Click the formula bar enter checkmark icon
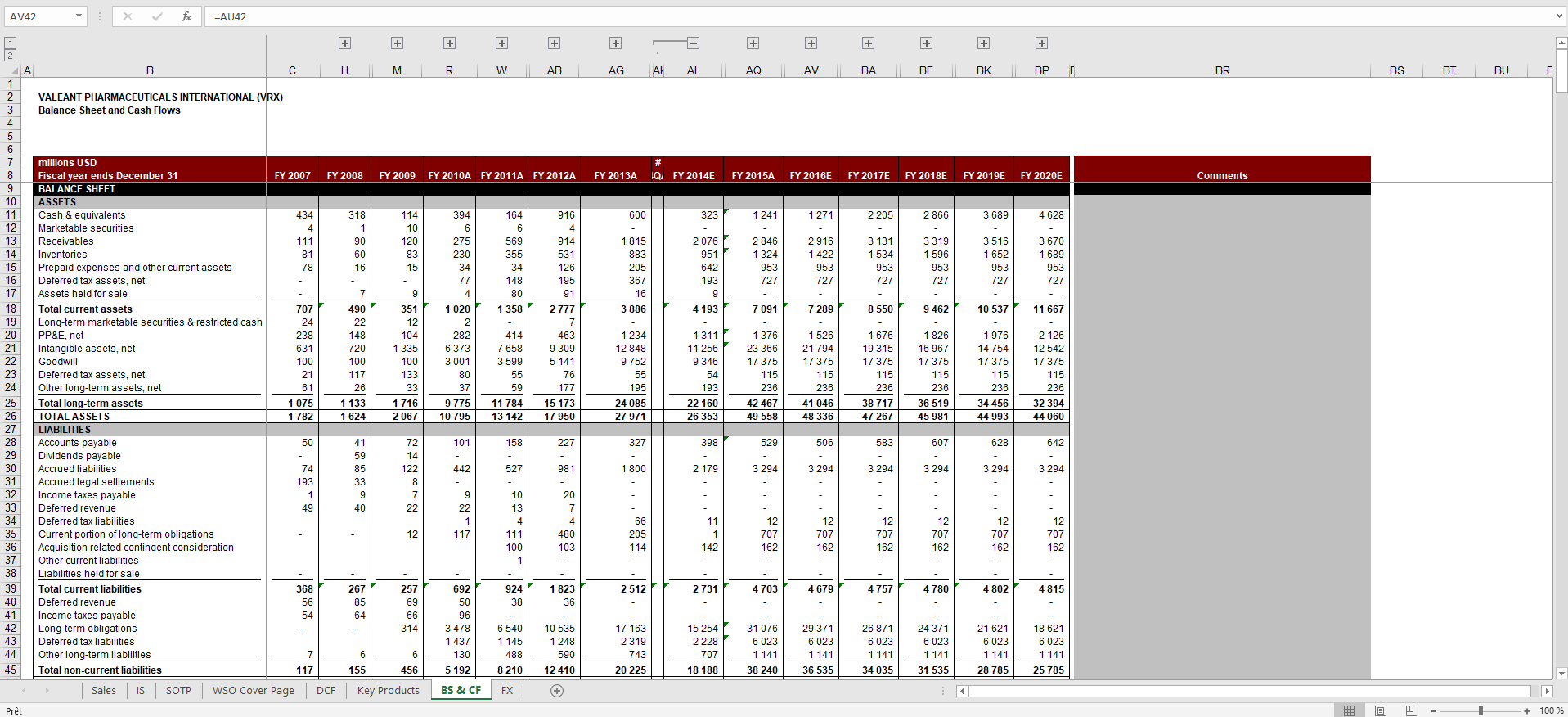This screenshot has height=717, width=1568. pos(157,16)
